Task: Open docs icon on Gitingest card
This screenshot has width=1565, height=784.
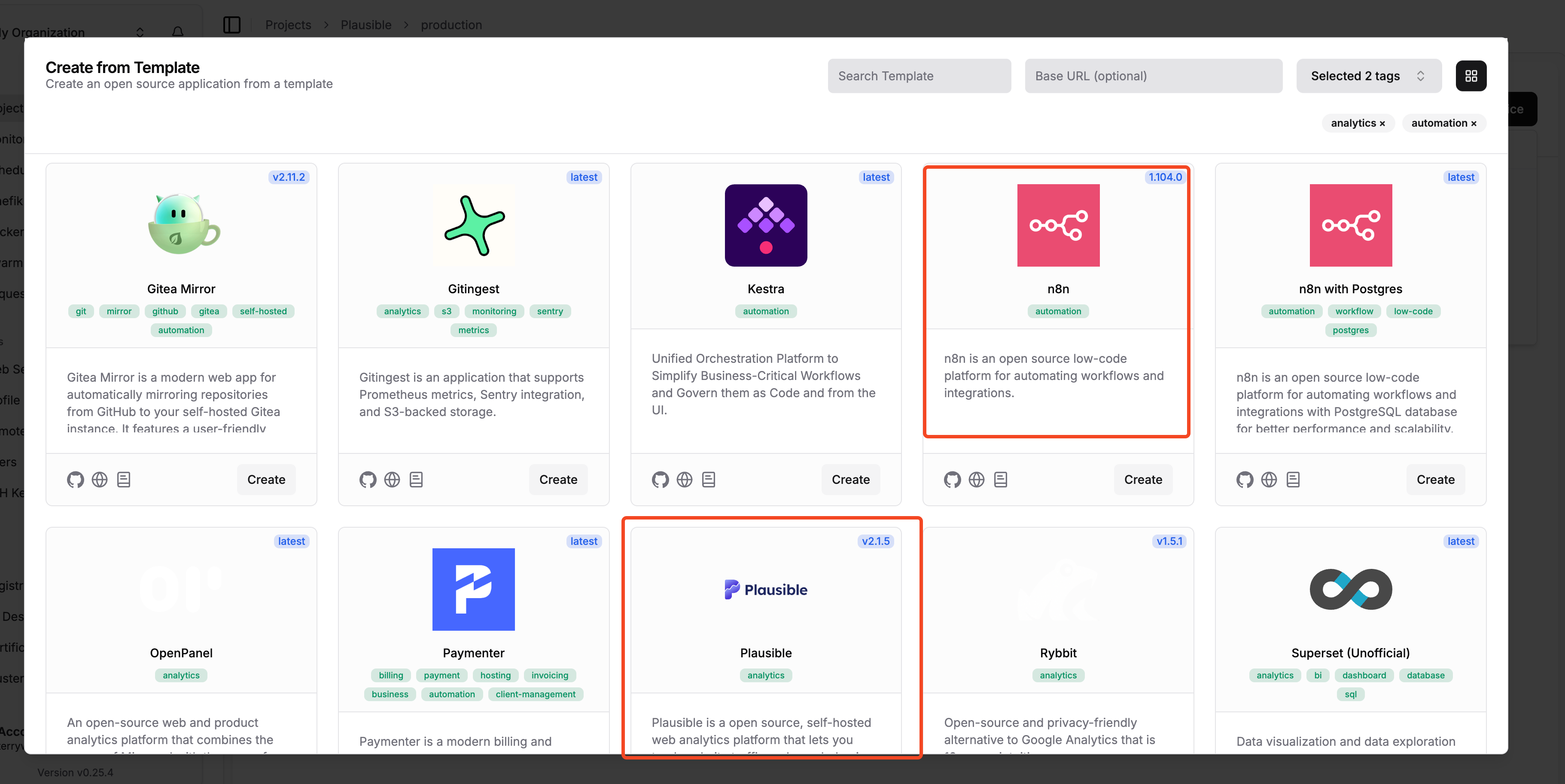Action: 416,480
